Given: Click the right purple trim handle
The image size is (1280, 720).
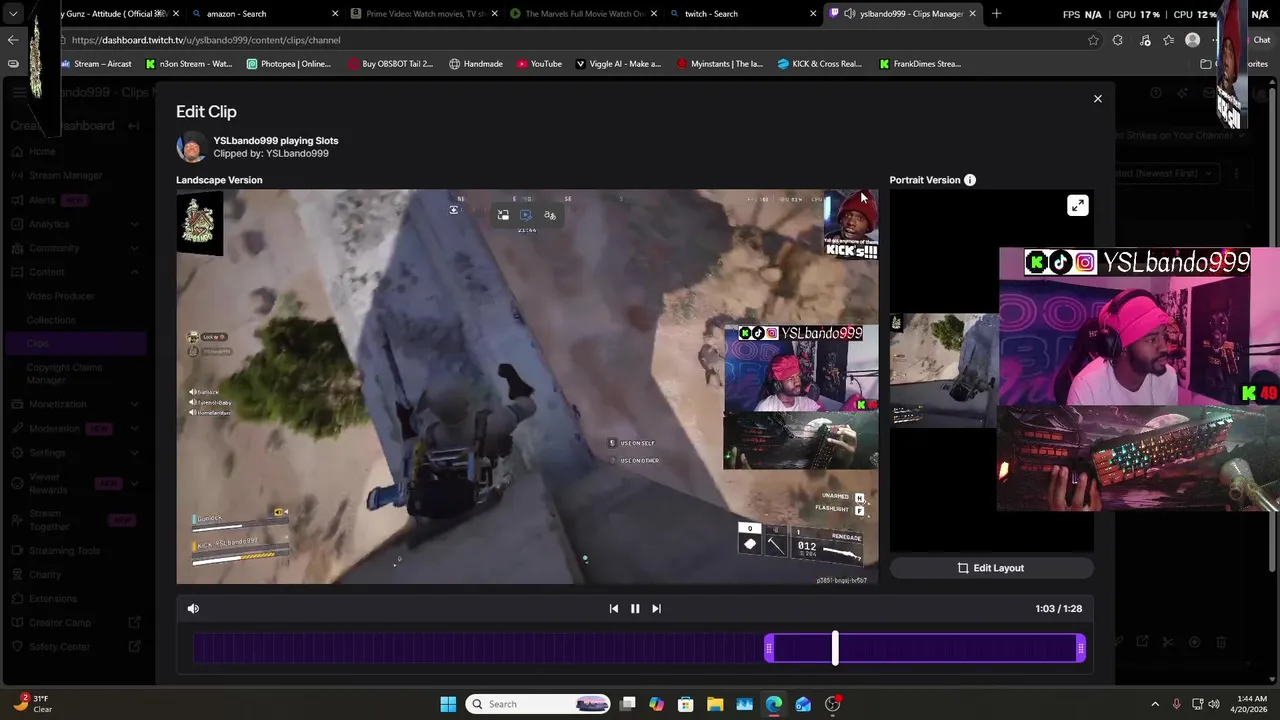Looking at the screenshot, I should [x=1081, y=649].
